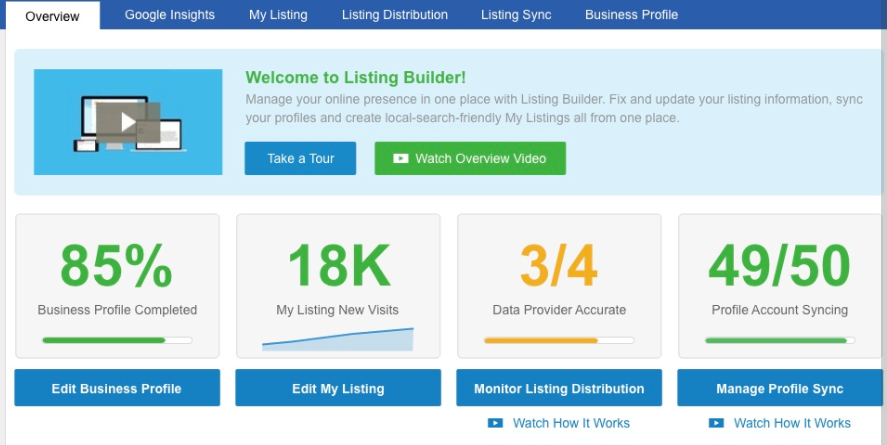Click the Business Profile Completed progress bar
The image size is (887, 445).
(x=117, y=340)
